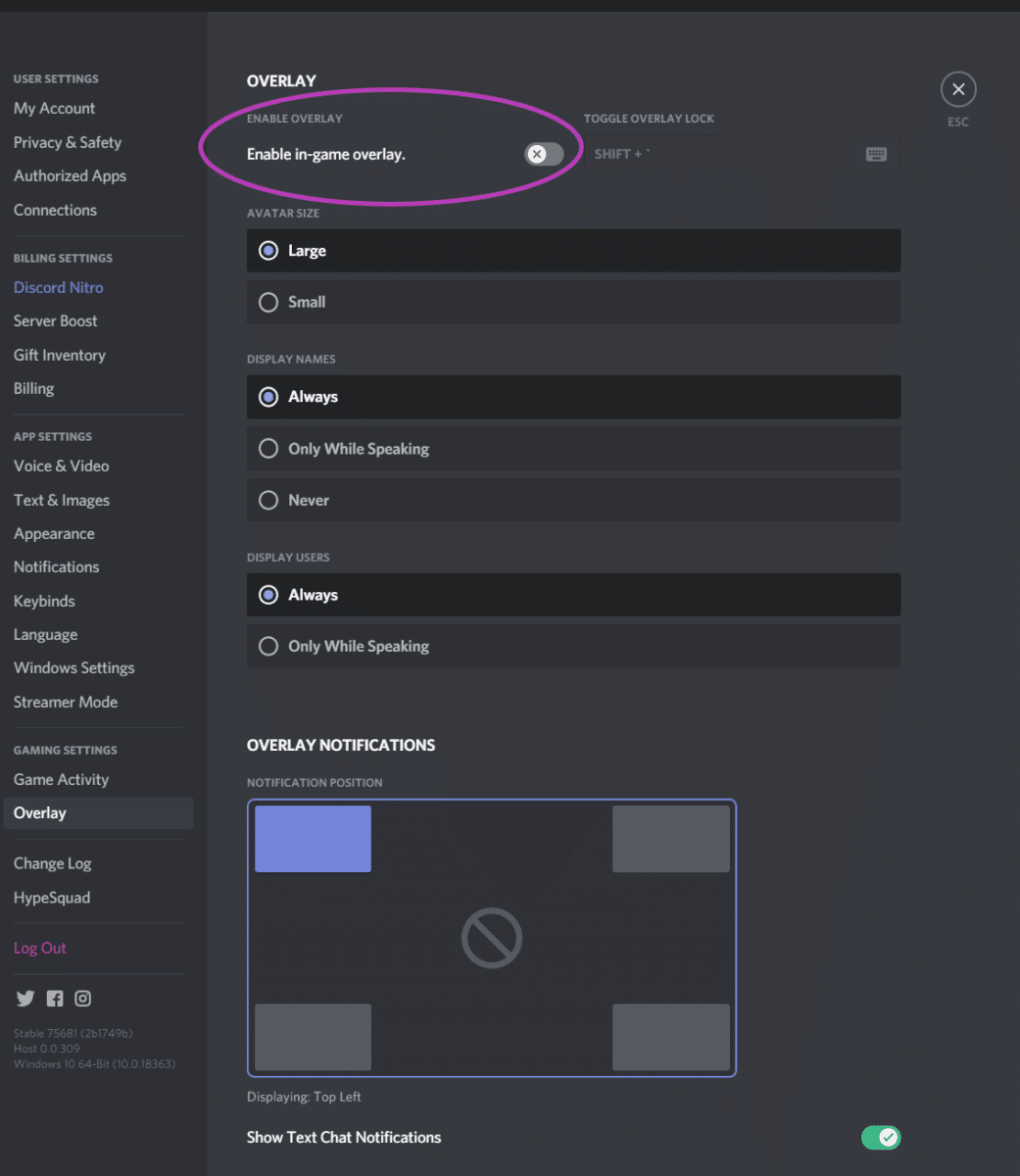The image size is (1020, 1176).
Task: Disable Show Text Chat Notifications toggle
Action: [x=880, y=1138]
